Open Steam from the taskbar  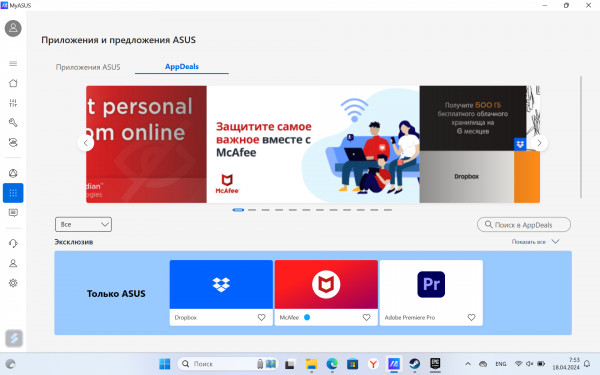pos(414,364)
